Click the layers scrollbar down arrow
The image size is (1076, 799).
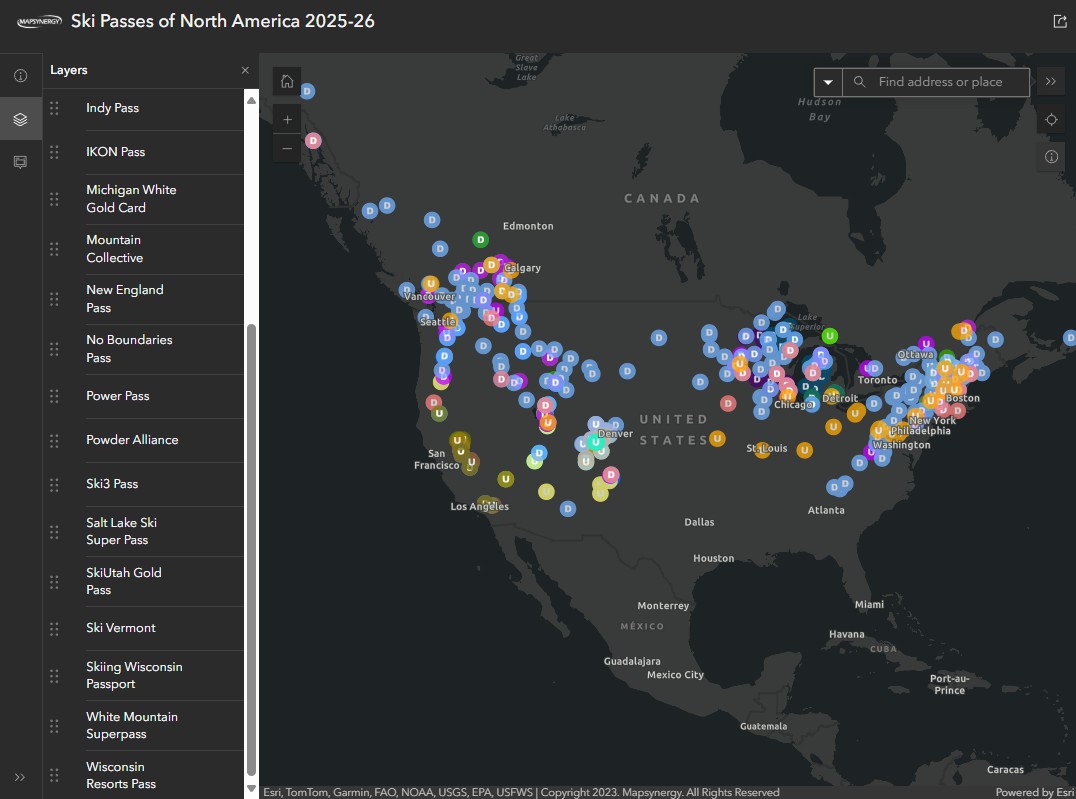pos(251,789)
